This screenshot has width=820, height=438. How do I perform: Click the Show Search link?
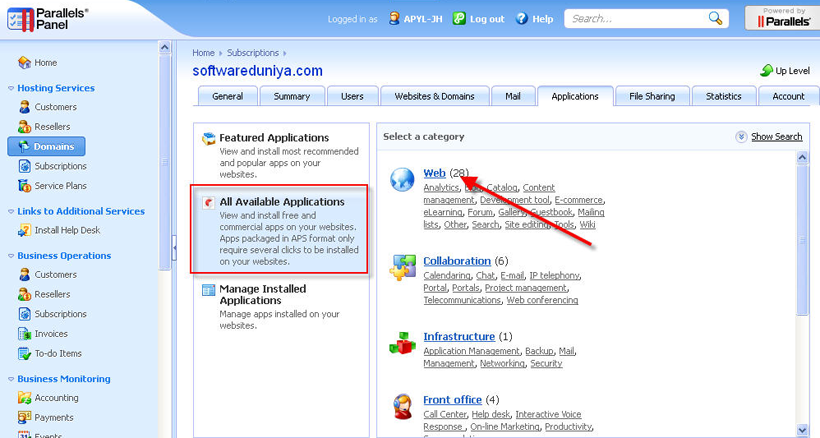(777, 137)
